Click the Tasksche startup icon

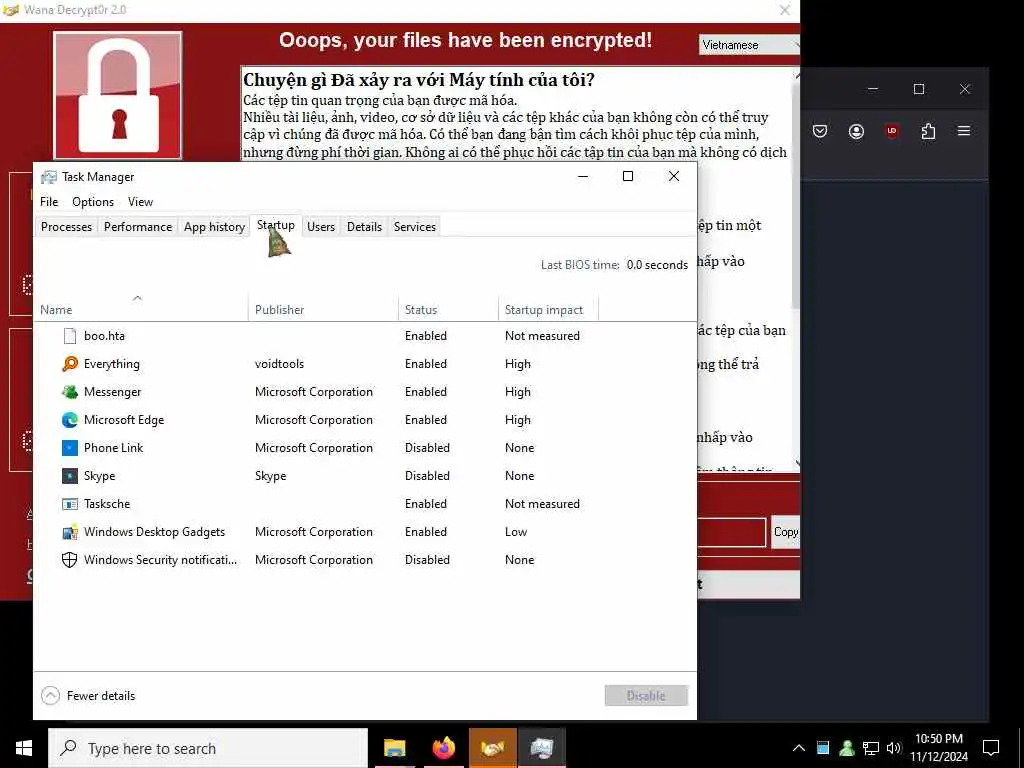click(70, 504)
